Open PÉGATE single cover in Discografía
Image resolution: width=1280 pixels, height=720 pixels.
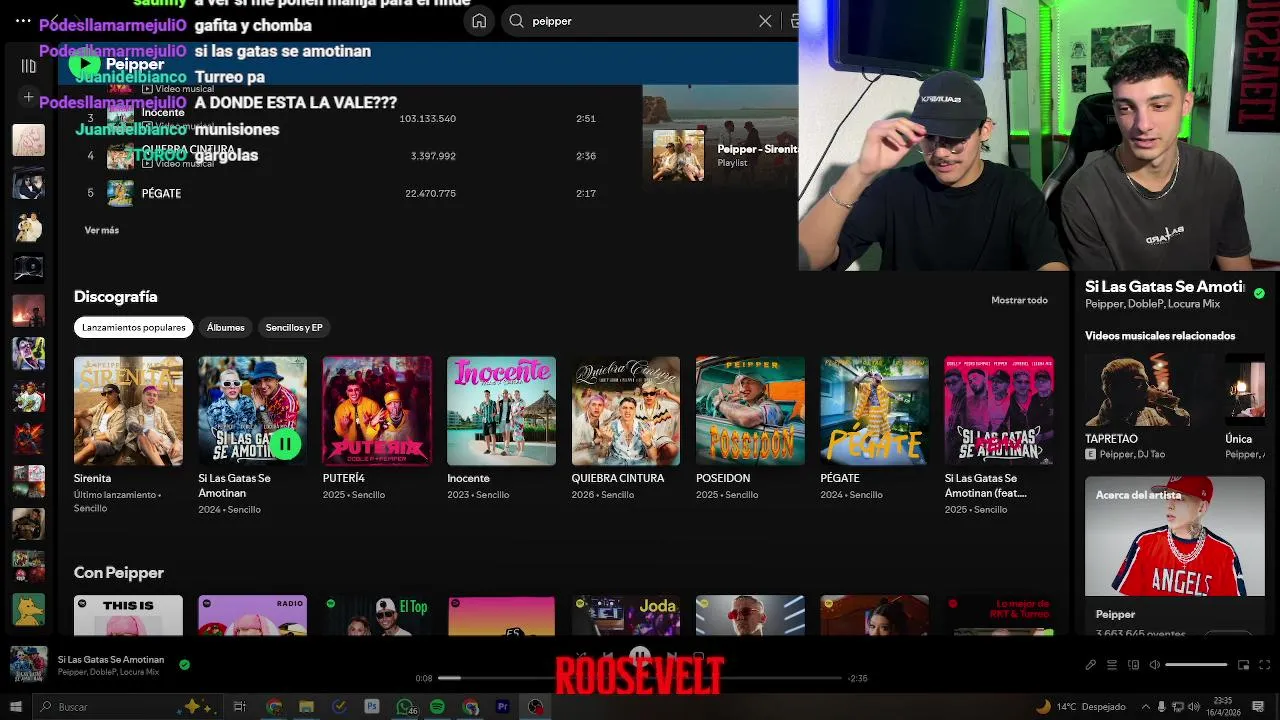(875, 411)
